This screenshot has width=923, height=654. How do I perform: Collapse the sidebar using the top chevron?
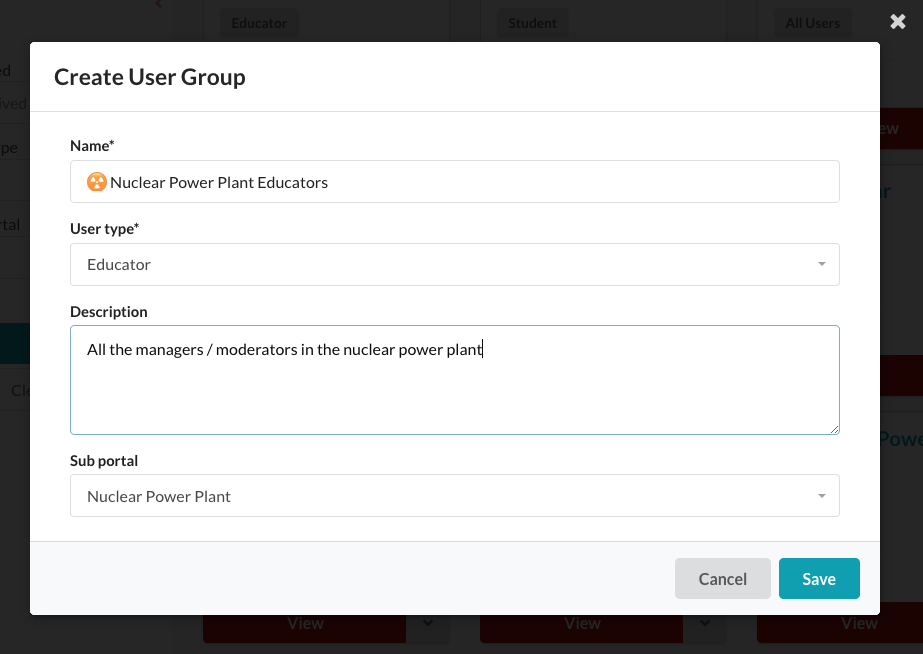(x=158, y=4)
